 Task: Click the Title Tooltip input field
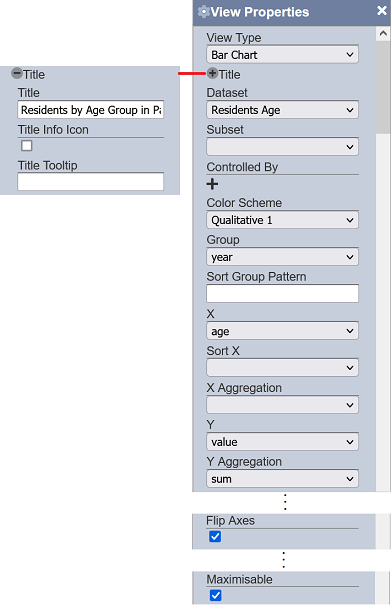pos(91,182)
